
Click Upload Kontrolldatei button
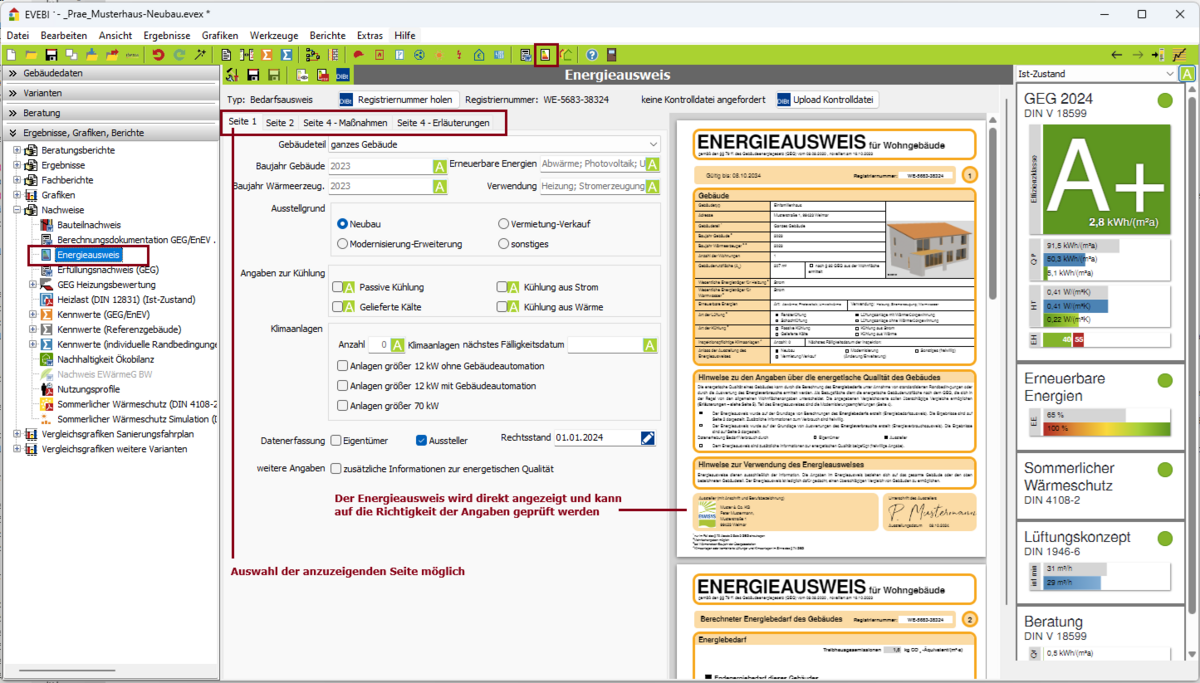[x=827, y=99]
